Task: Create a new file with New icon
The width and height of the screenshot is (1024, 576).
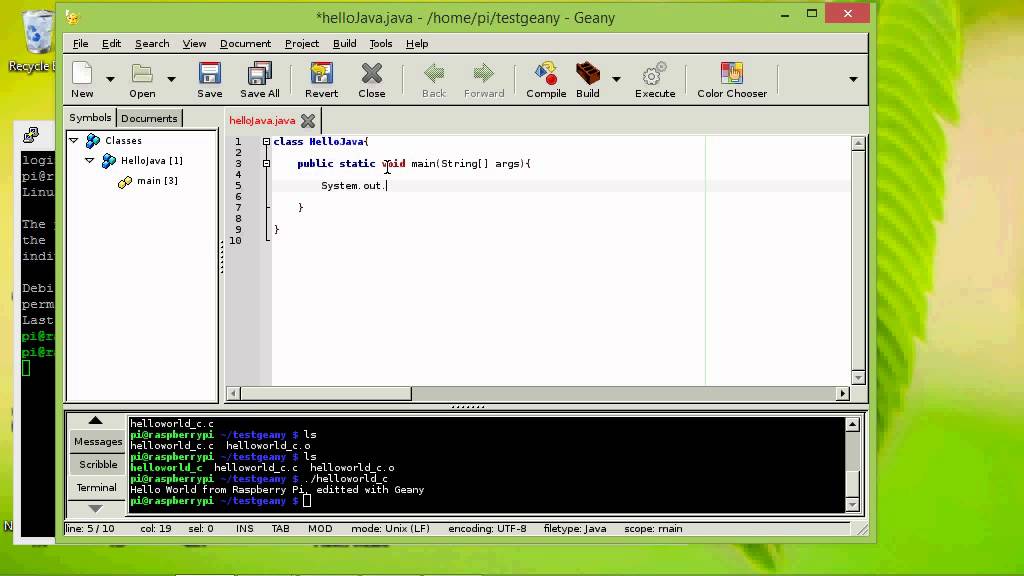Action: 82,80
